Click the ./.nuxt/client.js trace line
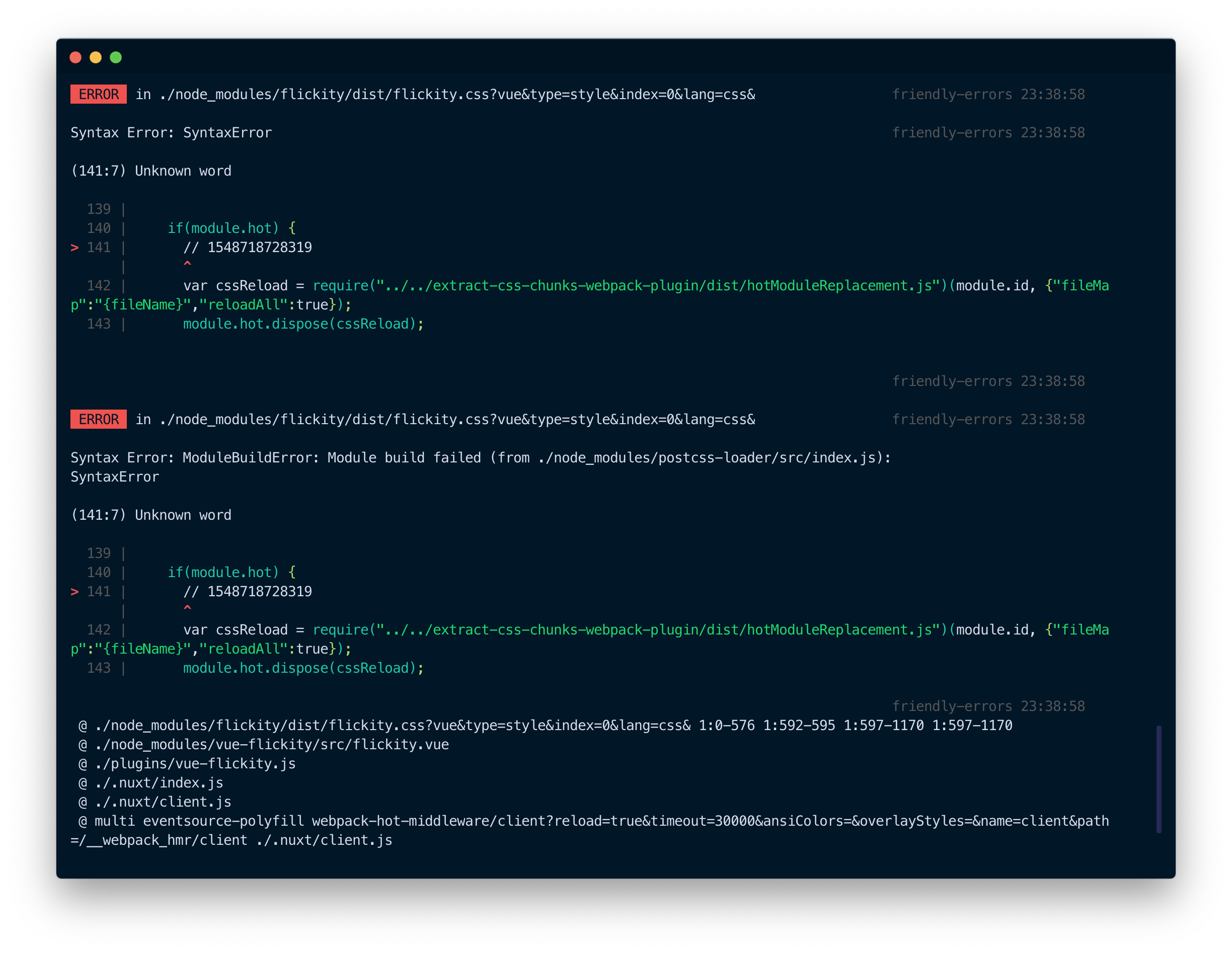The width and height of the screenshot is (1232, 953). click(x=163, y=802)
